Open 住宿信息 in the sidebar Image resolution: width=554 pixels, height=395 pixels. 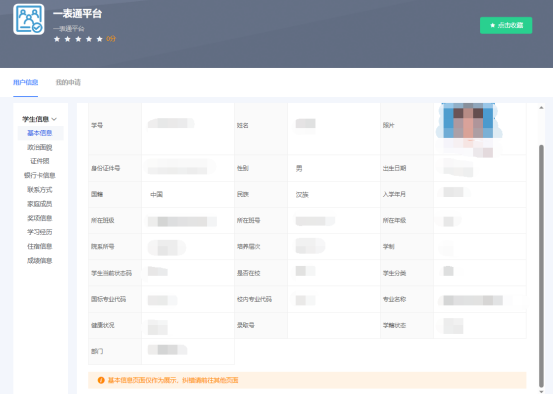click(40, 246)
